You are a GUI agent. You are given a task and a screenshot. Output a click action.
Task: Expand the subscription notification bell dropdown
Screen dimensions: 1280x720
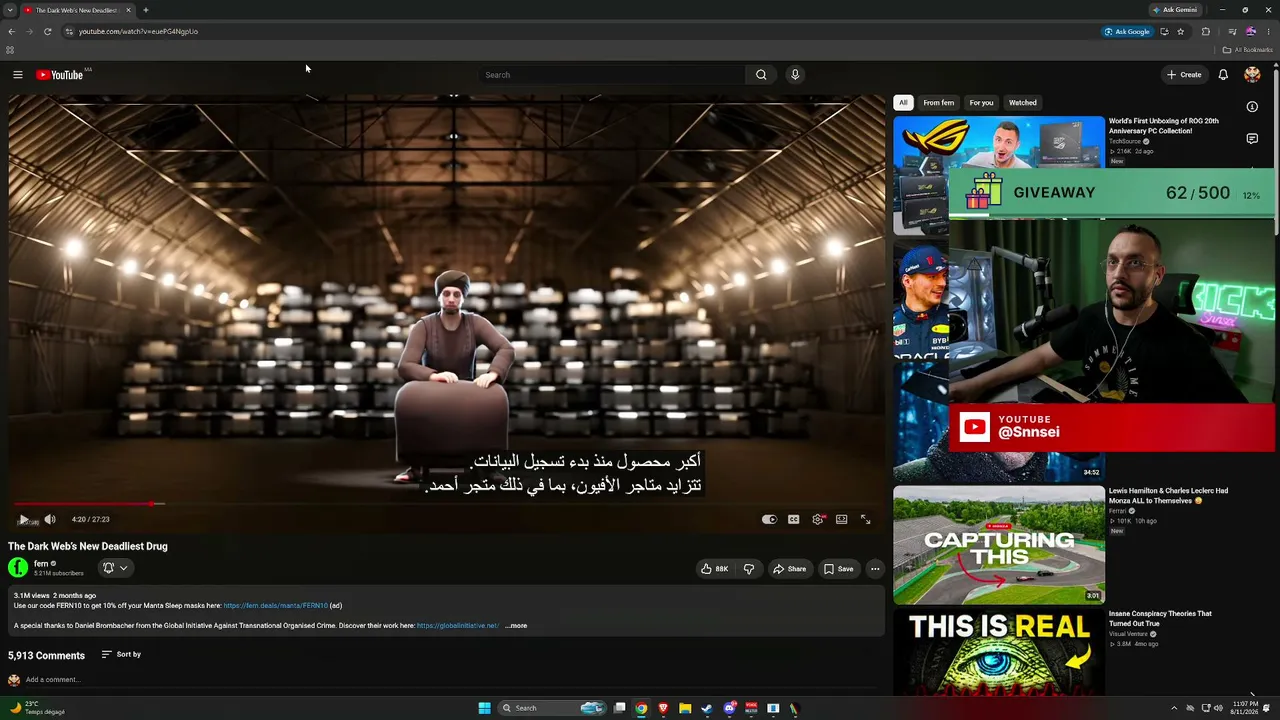(115, 568)
